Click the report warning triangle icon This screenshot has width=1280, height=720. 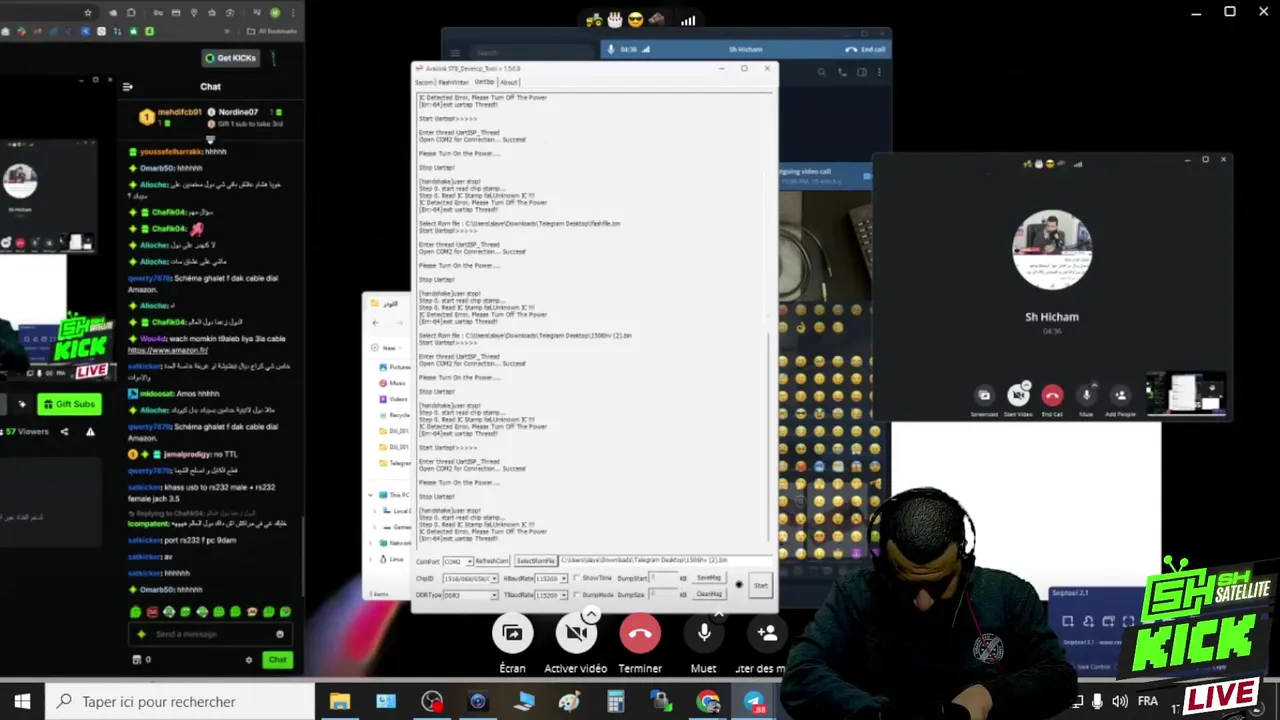(90, 432)
